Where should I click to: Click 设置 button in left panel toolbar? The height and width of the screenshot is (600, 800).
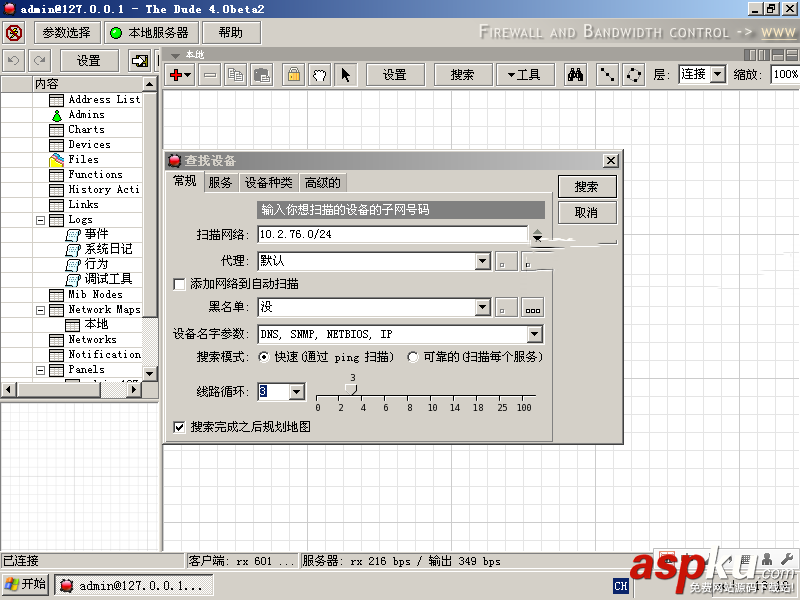tap(89, 61)
